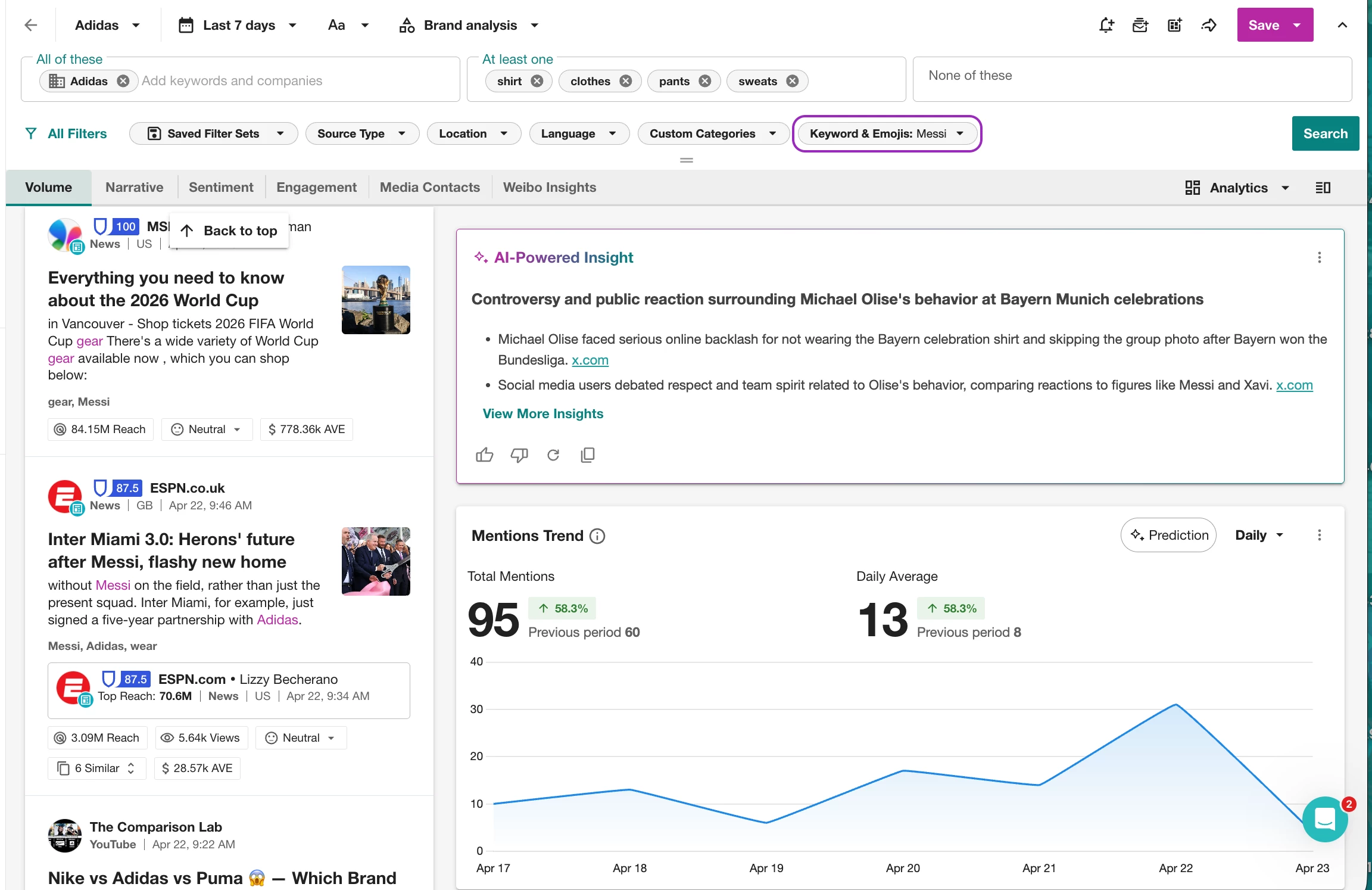Remove the shirt keyword chip
Screen dimensions: 1372x890
click(x=537, y=81)
